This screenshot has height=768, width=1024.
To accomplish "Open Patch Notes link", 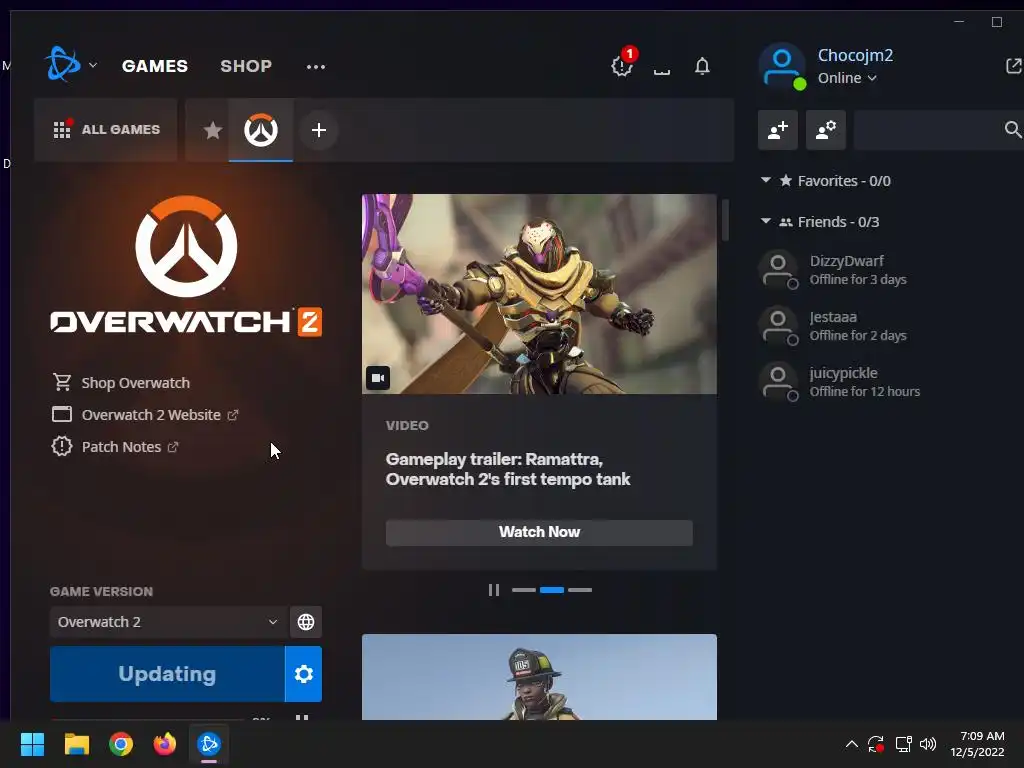I will pos(115,447).
